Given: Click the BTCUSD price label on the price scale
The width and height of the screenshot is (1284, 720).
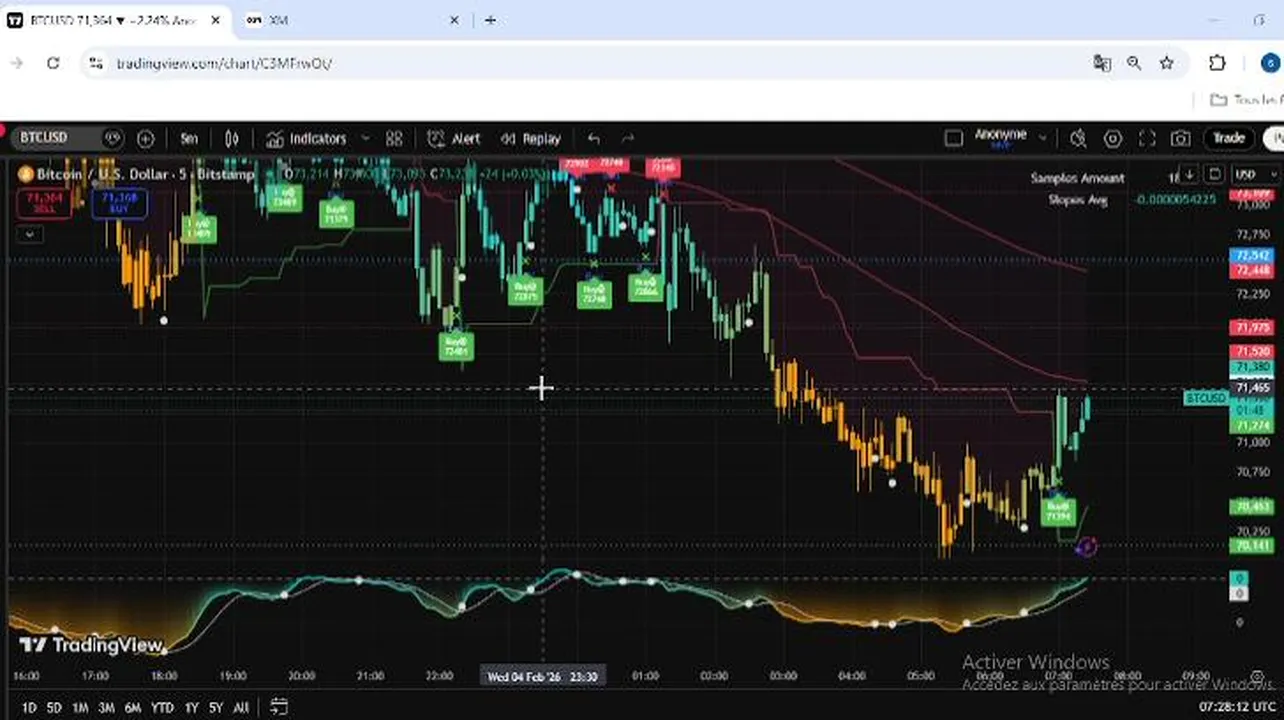Looking at the screenshot, I should pyautogui.click(x=1205, y=398).
